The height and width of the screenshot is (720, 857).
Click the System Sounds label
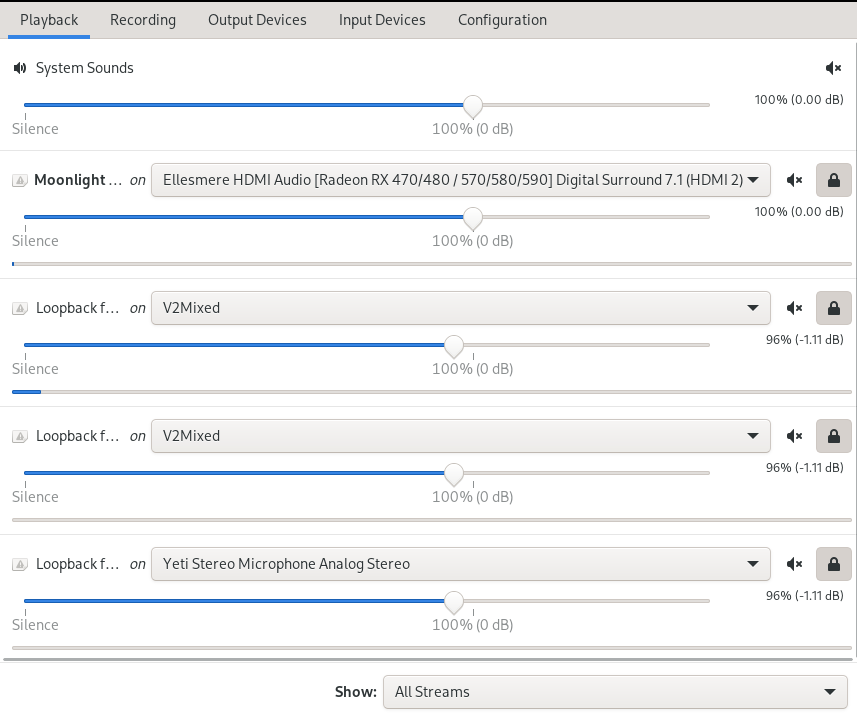(85, 68)
